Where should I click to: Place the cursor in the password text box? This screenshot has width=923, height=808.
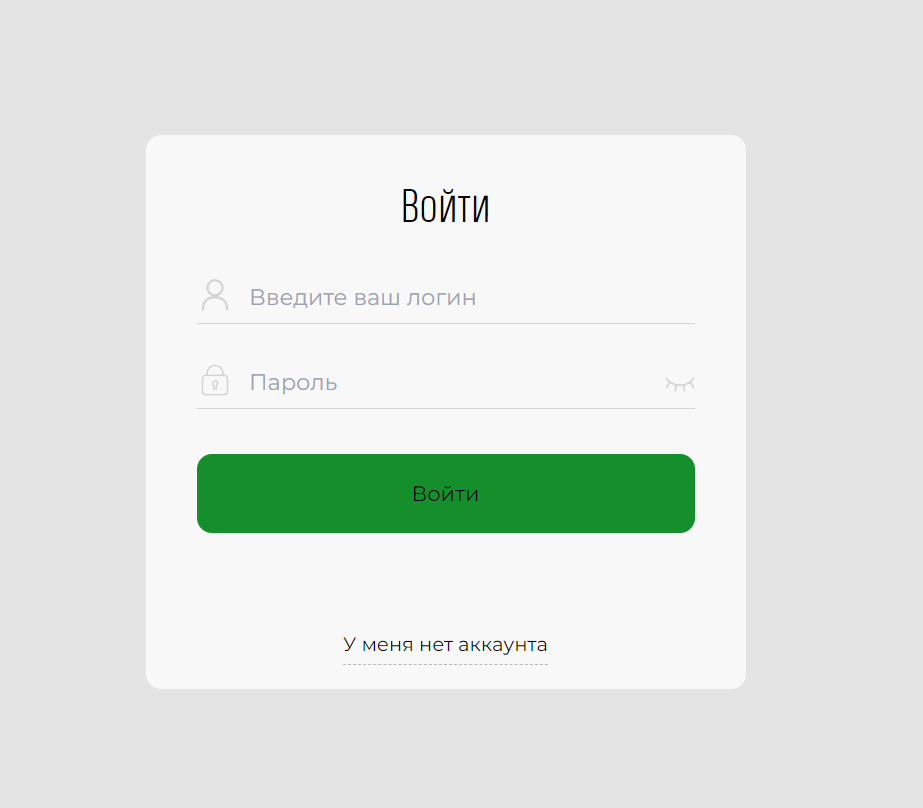446,383
